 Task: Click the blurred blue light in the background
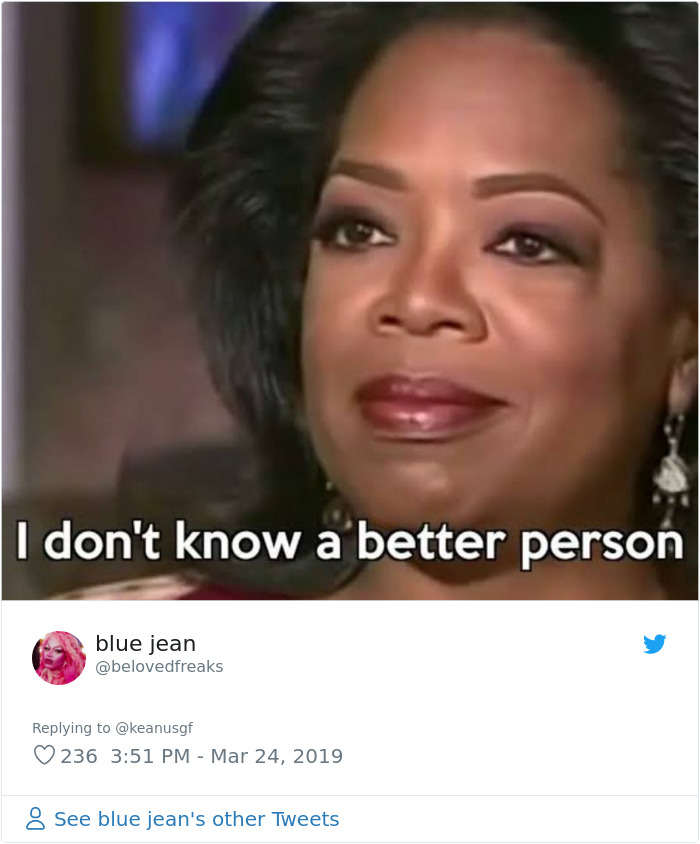point(164,70)
